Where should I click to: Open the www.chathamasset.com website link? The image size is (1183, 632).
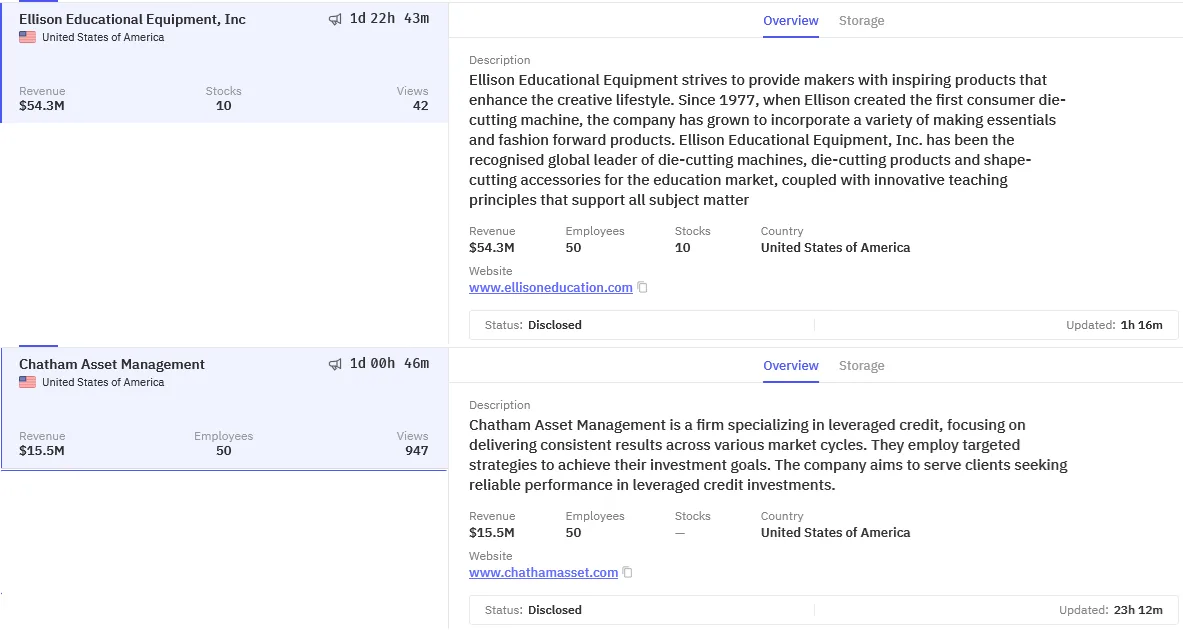[x=544, y=572]
